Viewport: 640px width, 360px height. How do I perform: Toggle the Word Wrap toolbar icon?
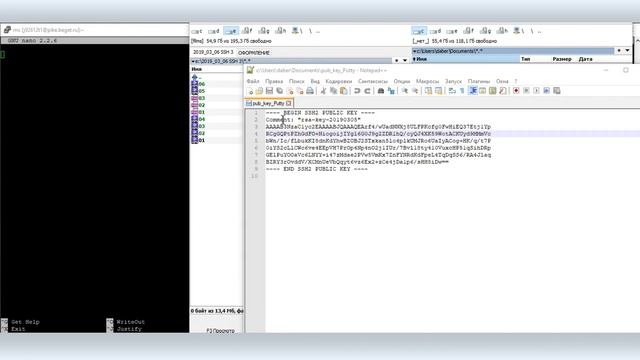point(452,91)
